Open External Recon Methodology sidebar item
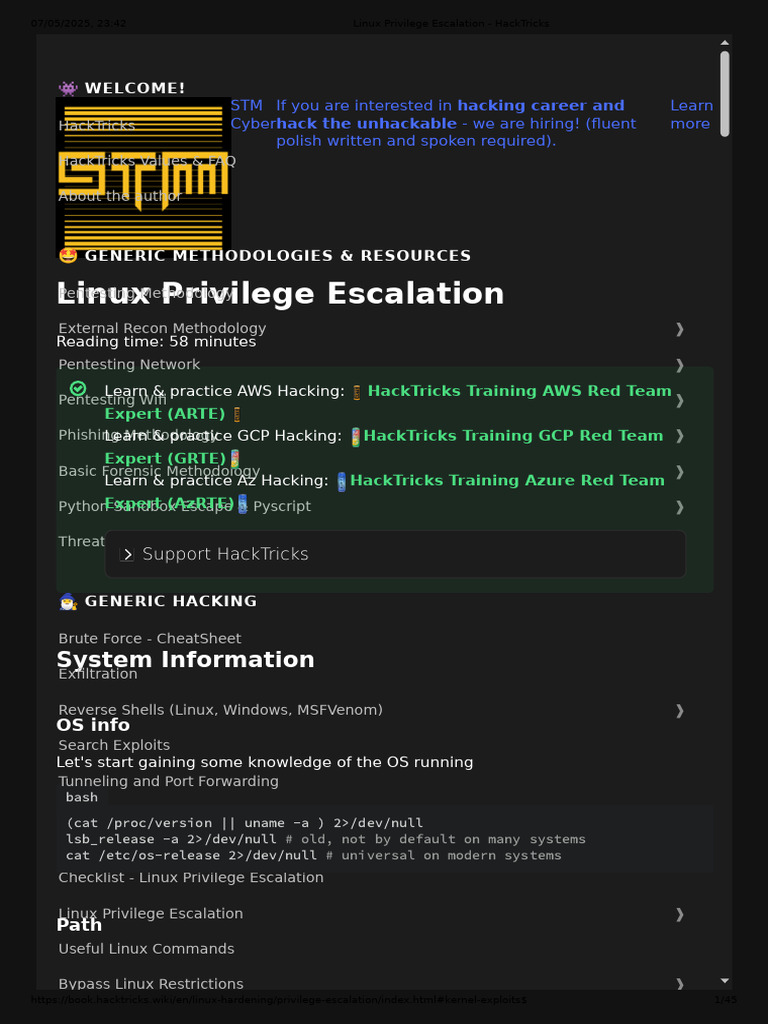This screenshot has width=768, height=1024. (162, 328)
